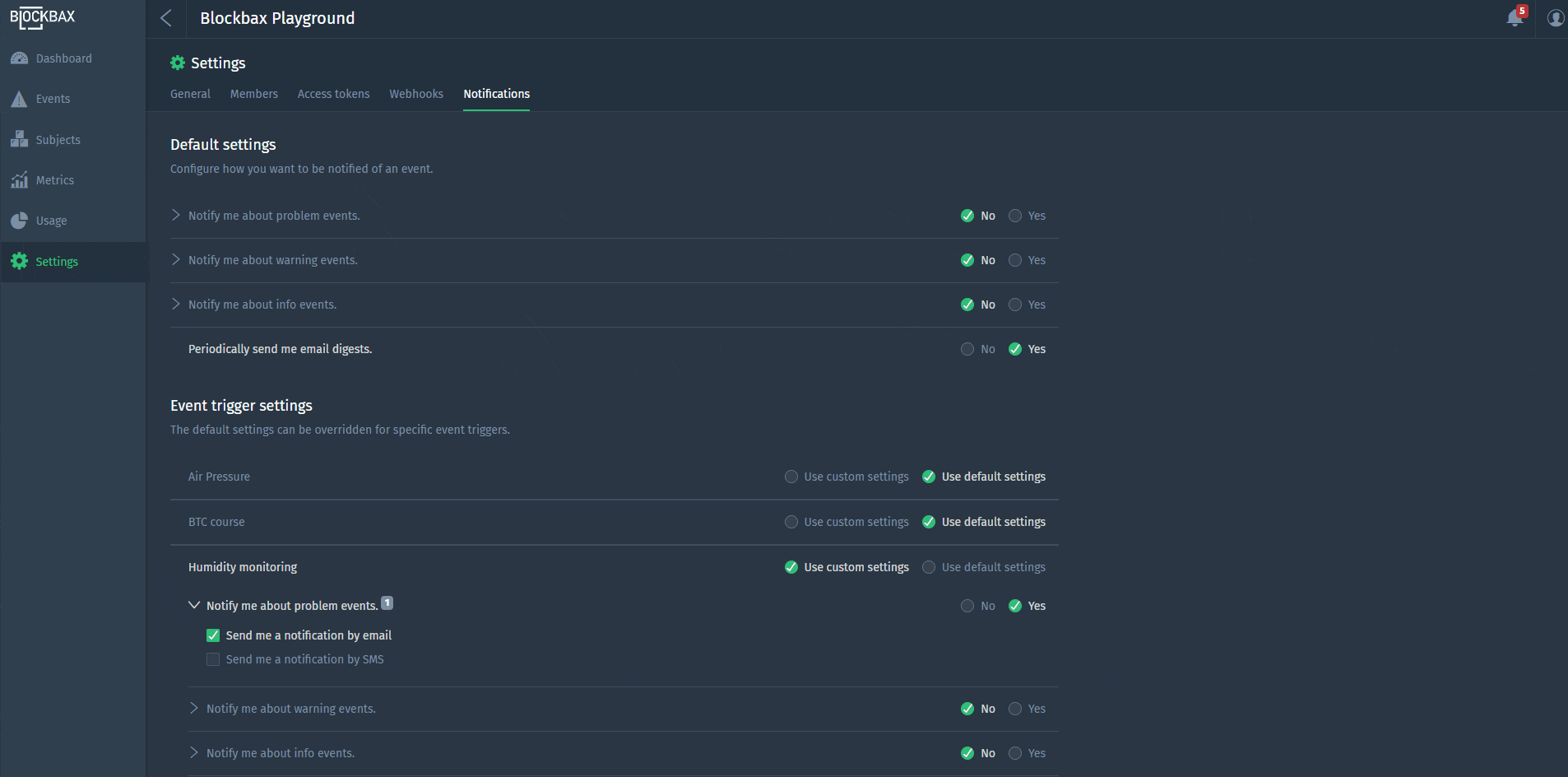This screenshot has width=1568, height=777.
Task: Click the Blockbax logo
Action: coord(43,17)
